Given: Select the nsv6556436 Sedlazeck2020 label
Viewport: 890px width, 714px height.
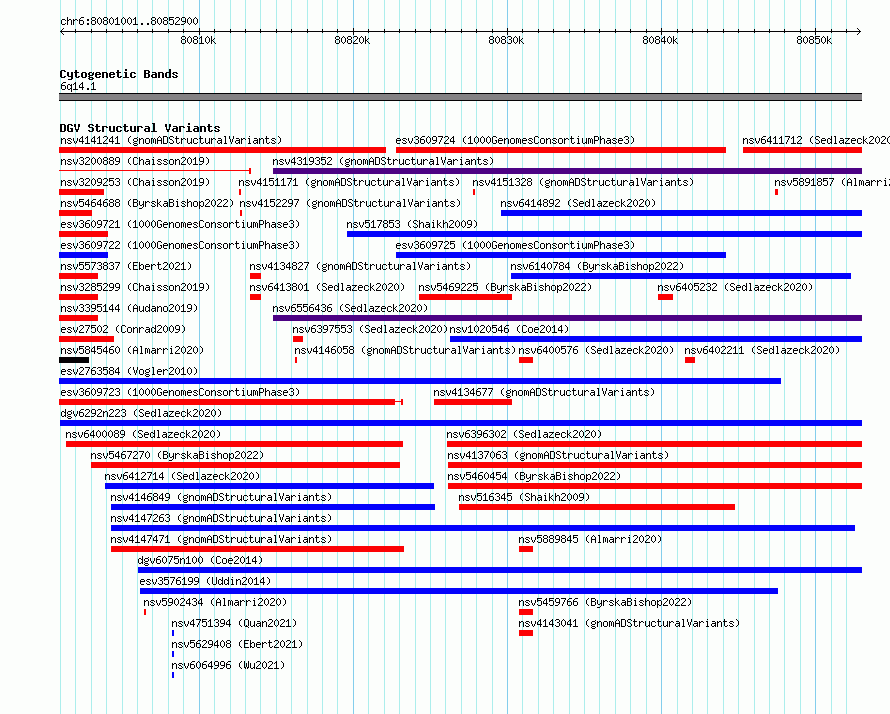Looking at the screenshot, I should 350,308.
